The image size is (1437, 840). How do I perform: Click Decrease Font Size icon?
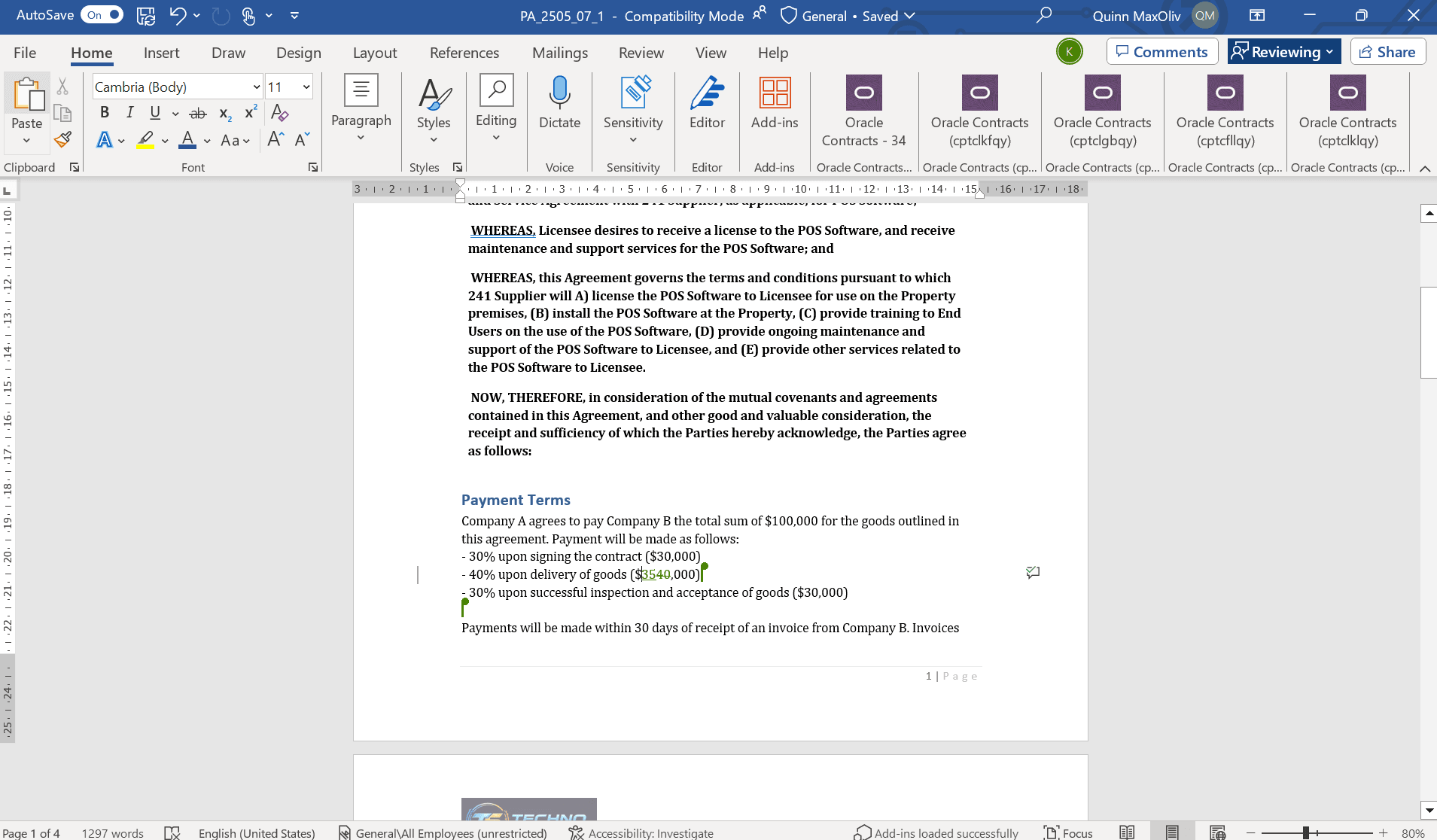coord(302,139)
